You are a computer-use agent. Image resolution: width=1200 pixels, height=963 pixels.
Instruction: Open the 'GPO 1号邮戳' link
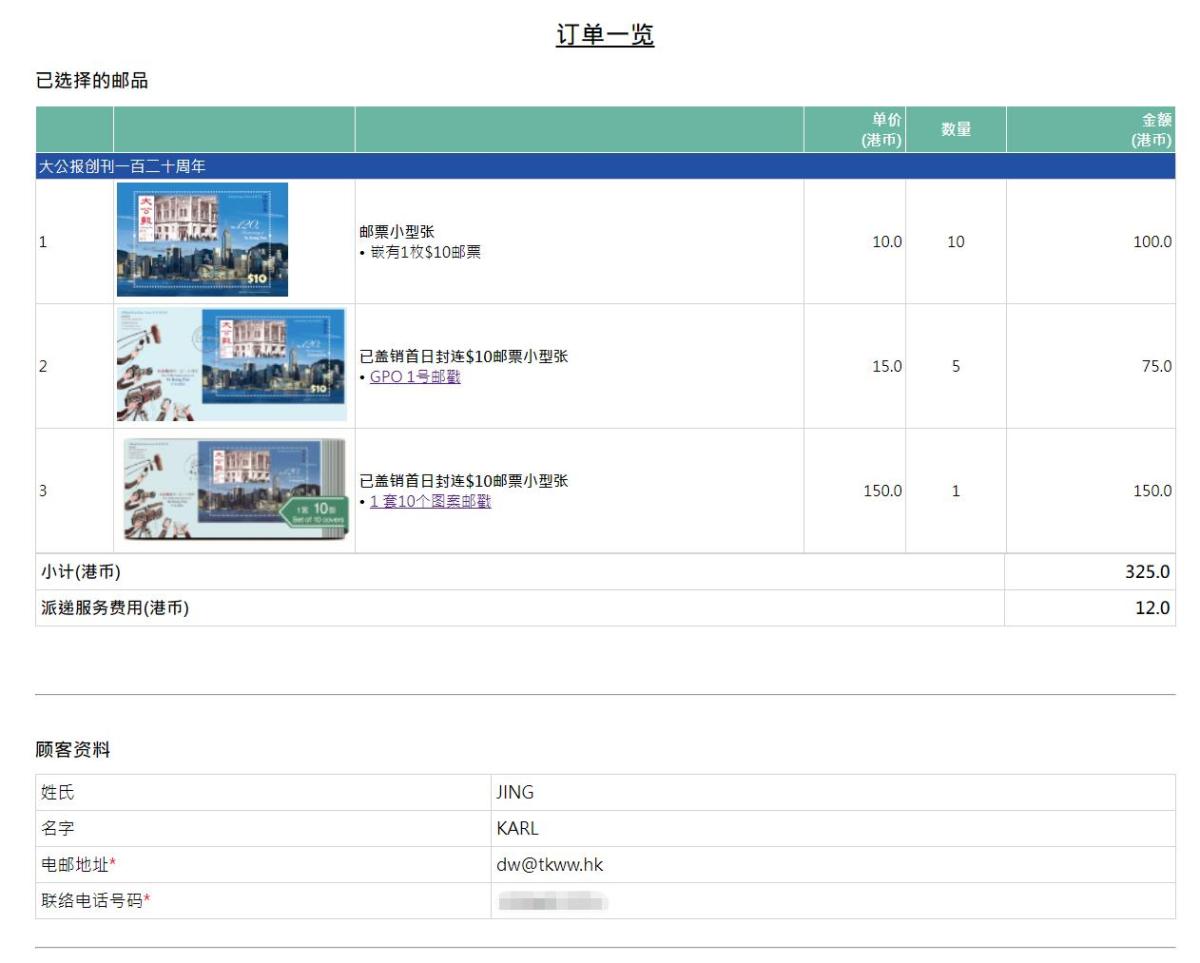tap(415, 377)
